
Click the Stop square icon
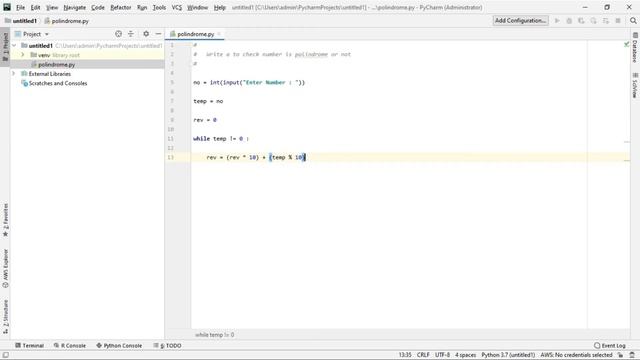pos(618,21)
